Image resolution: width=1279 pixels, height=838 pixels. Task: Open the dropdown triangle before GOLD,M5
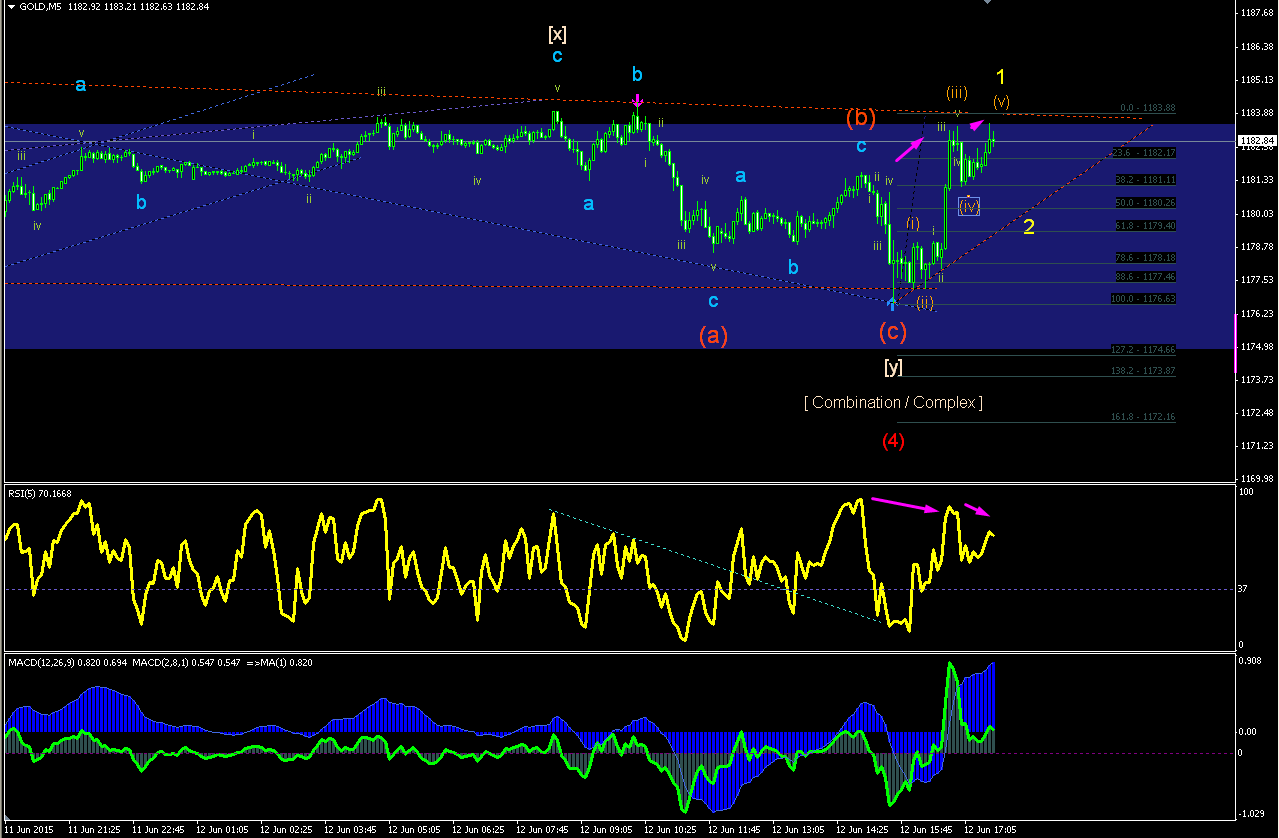[12, 8]
